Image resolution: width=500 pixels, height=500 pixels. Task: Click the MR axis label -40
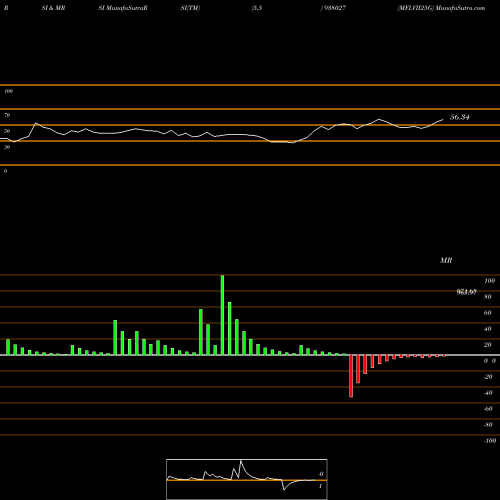point(488,393)
